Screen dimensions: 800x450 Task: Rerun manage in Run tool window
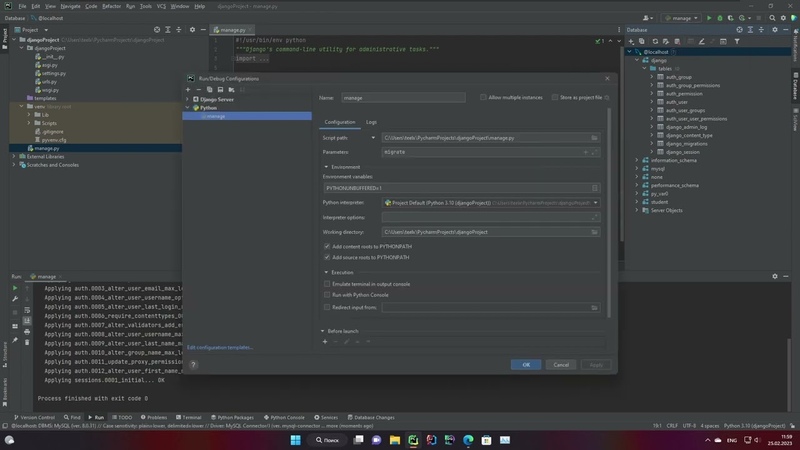[x=15, y=288]
